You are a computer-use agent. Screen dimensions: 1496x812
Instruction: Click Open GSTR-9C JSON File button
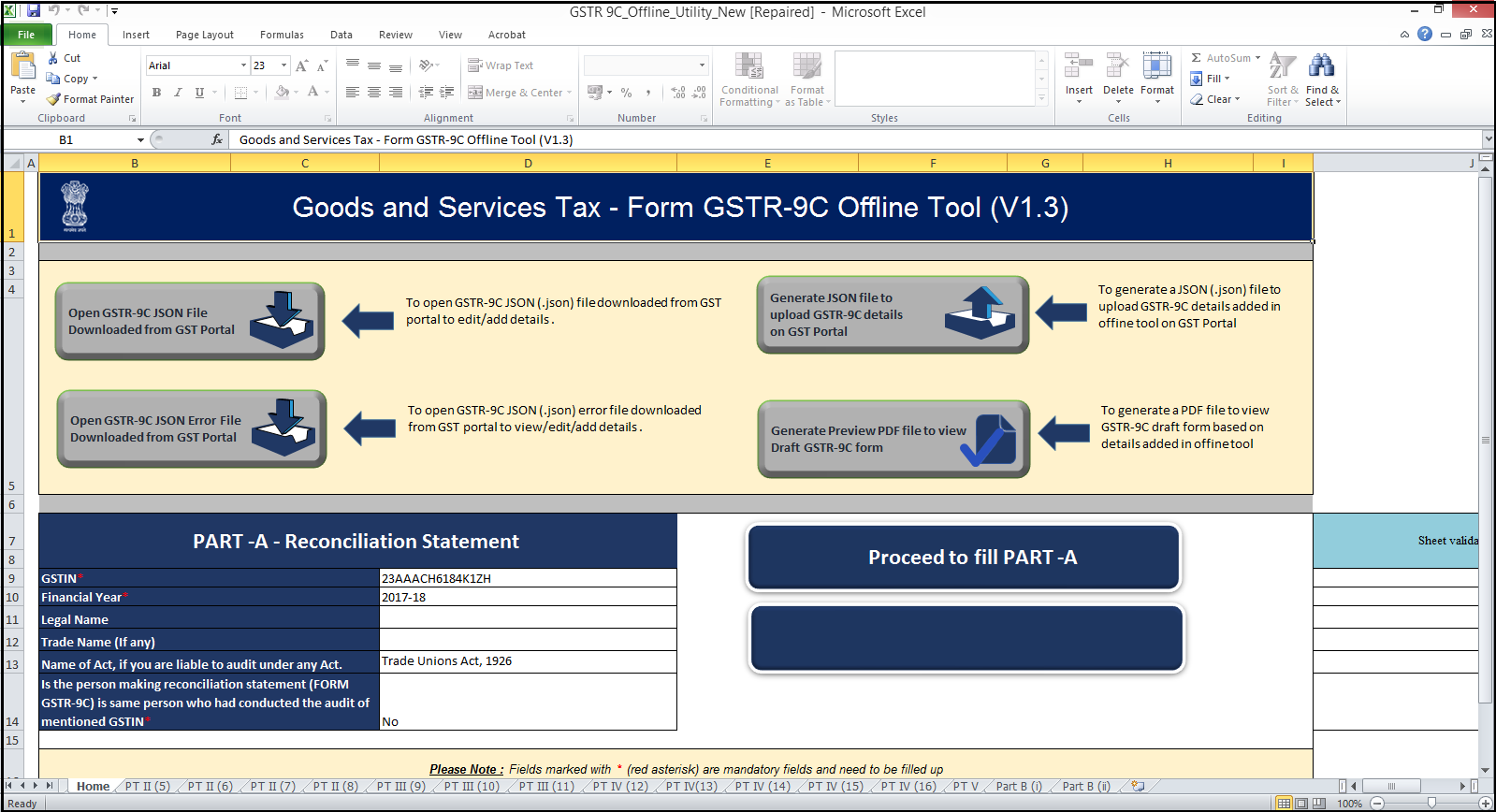click(x=190, y=321)
